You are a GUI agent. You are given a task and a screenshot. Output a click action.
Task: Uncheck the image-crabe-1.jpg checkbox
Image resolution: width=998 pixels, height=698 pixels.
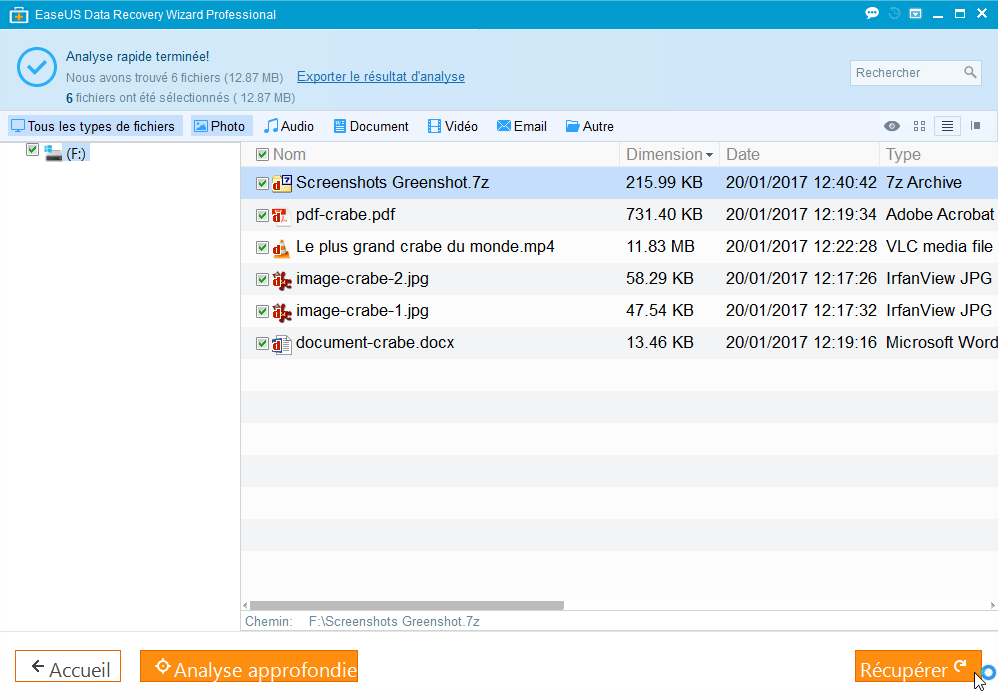tap(262, 311)
